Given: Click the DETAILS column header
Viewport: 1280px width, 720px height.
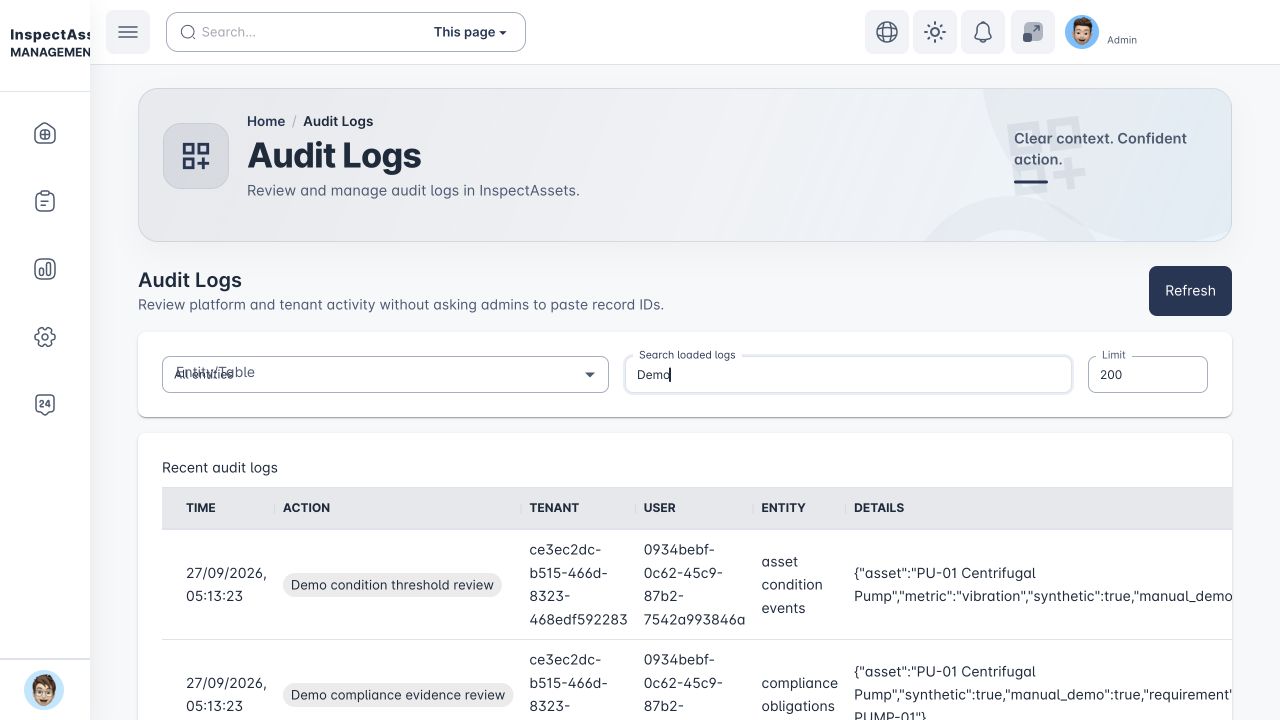Looking at the screenshot, I should [x=879, y=508].
